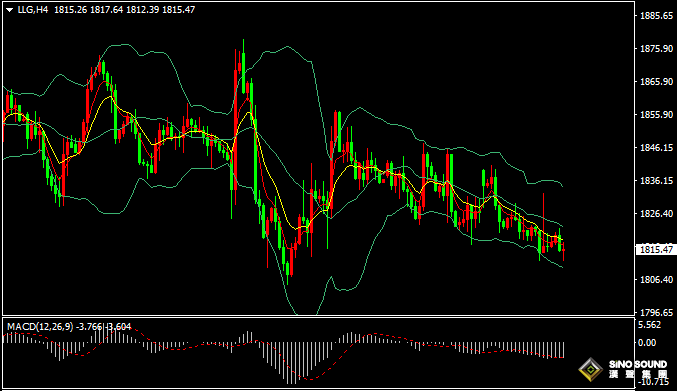The width and height of the screenshot is (677, 391).
Task: Click the MACD zero line 0.00 label
Action: click(647, 343)
